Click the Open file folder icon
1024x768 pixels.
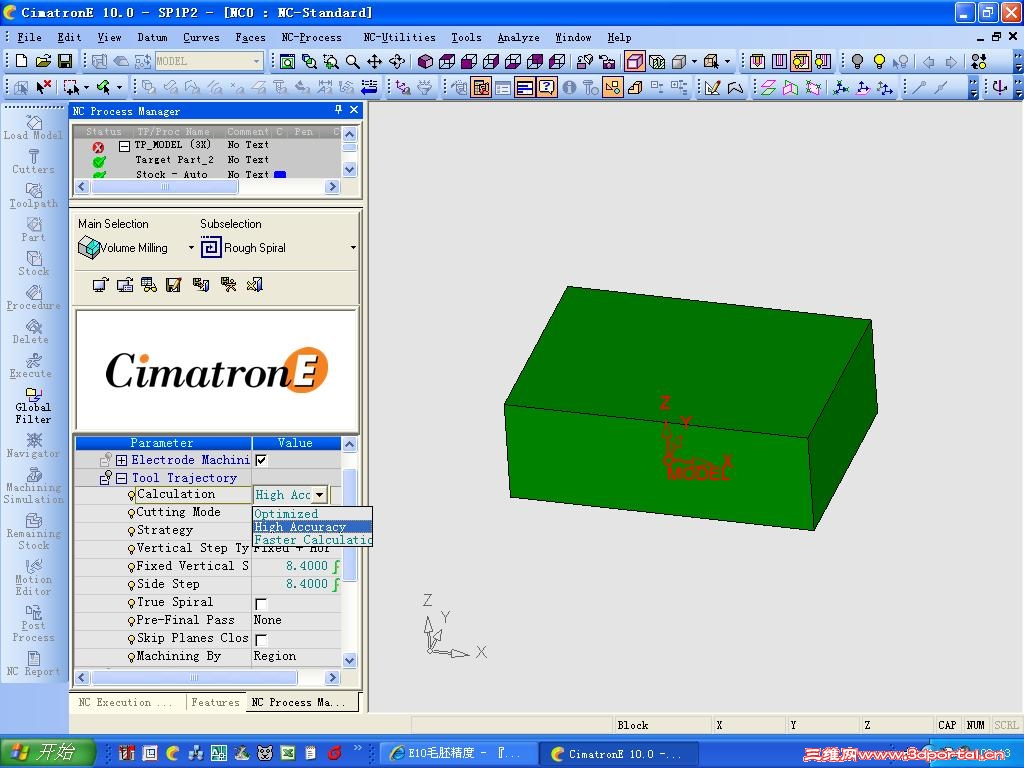tap(43, 61)
